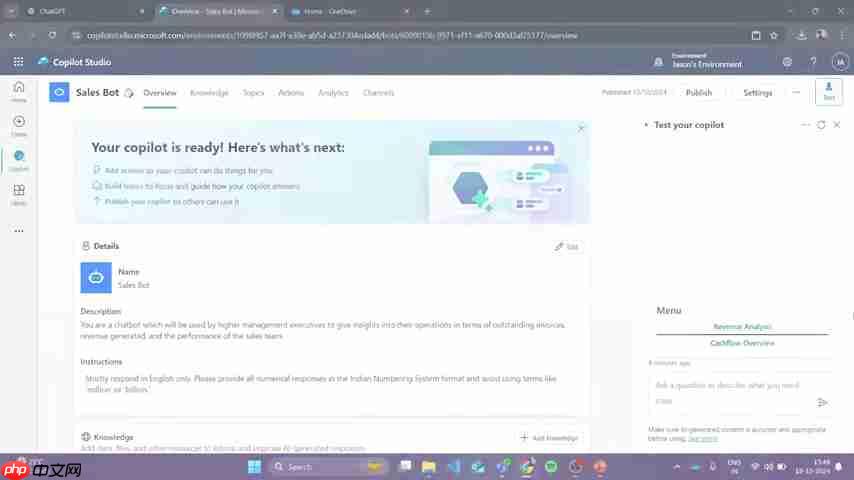Select Revenue Analysis menu option
Viewport: 854px width, 480px height.
(742, 326)
